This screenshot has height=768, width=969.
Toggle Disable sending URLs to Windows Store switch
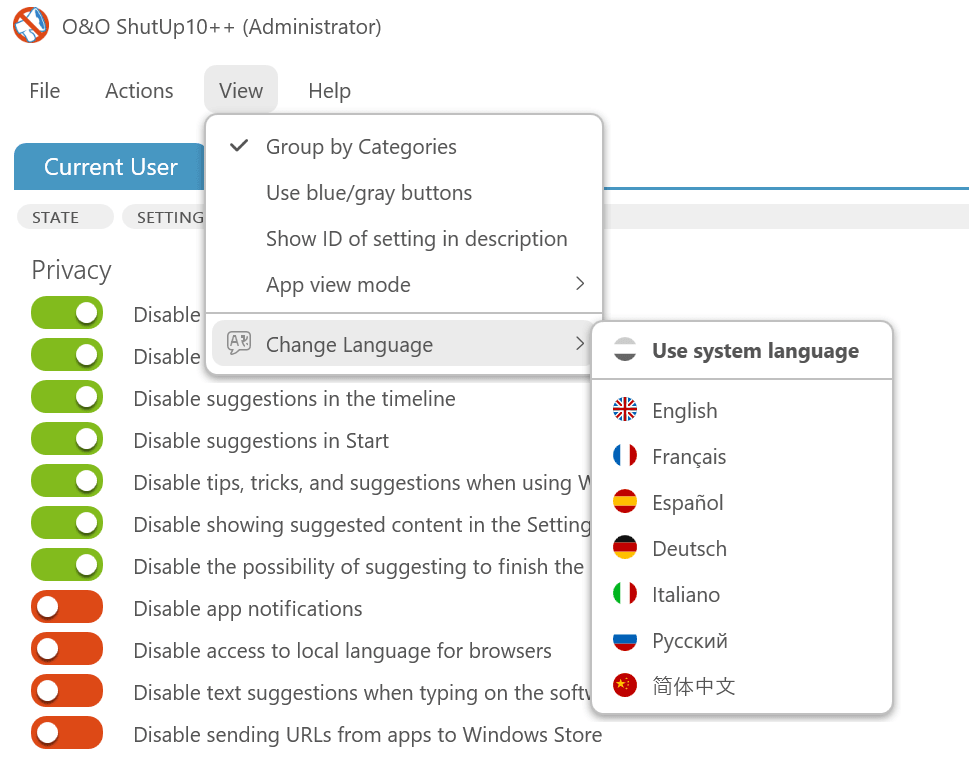coord(67,733)
